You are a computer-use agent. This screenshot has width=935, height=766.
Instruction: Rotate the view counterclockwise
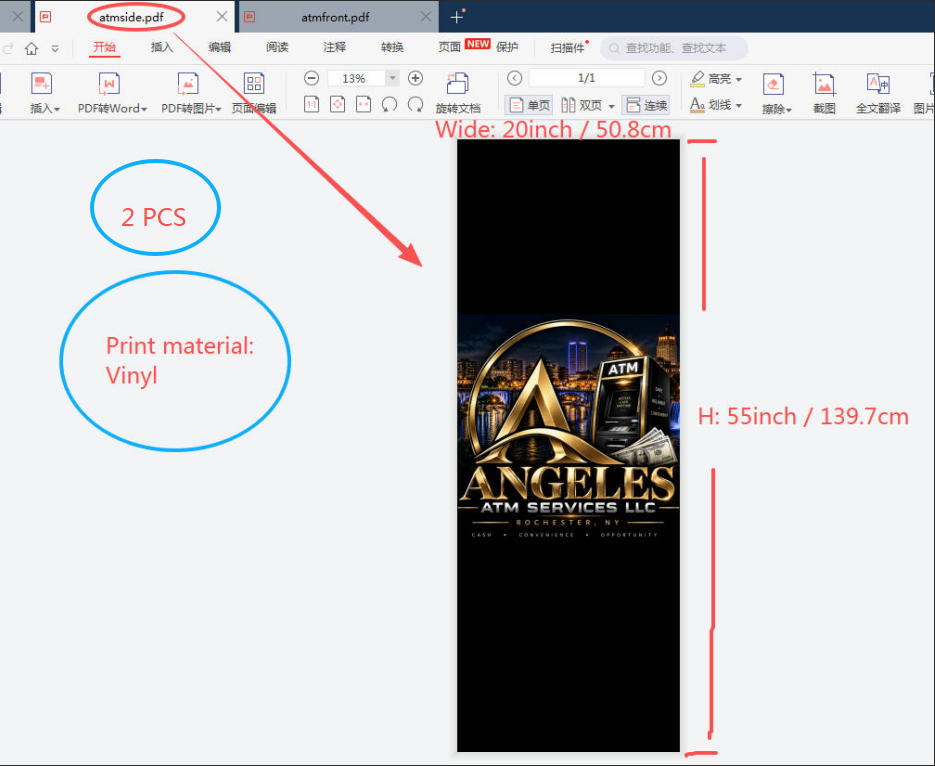(389, 105)
